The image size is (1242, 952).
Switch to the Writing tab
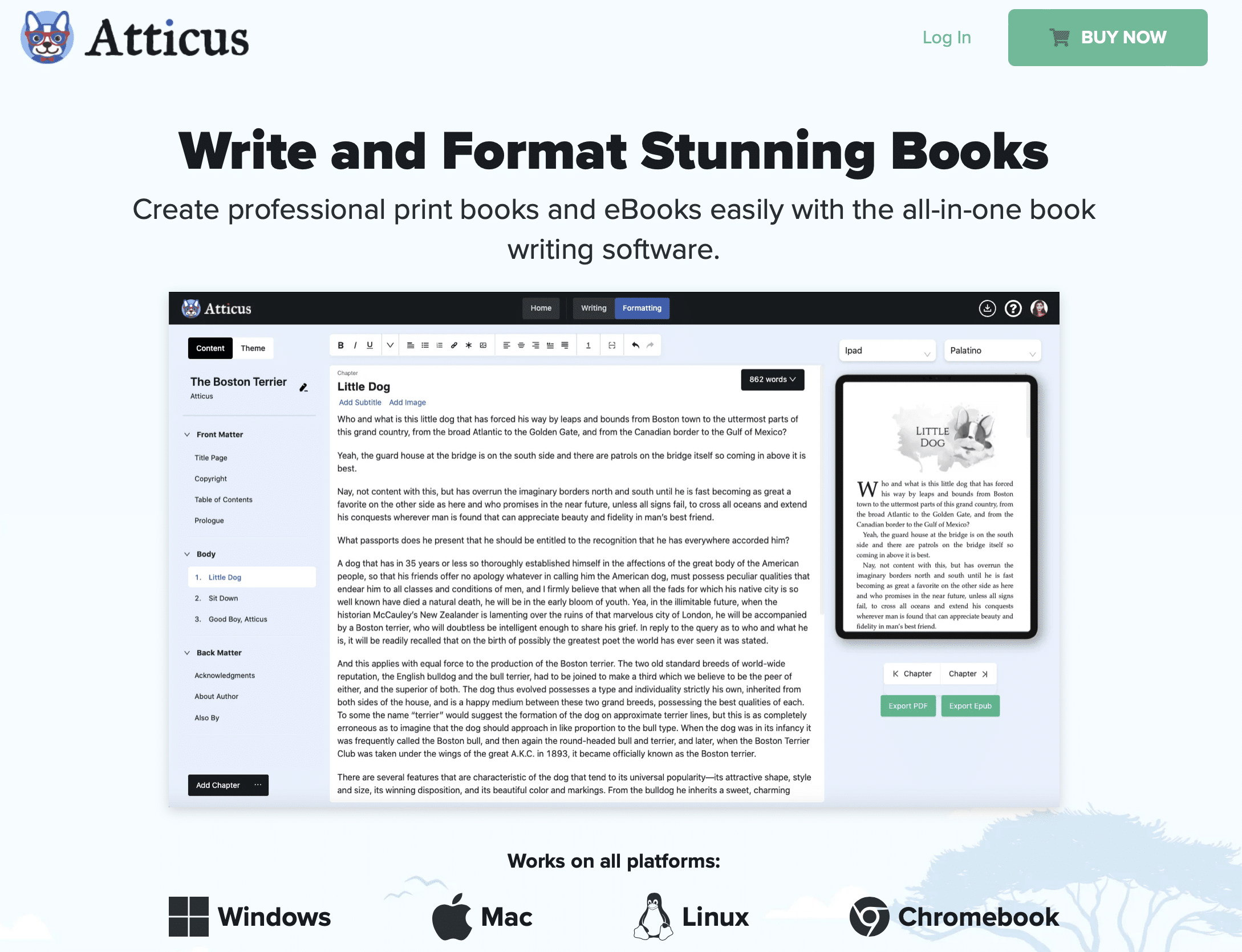592,307
